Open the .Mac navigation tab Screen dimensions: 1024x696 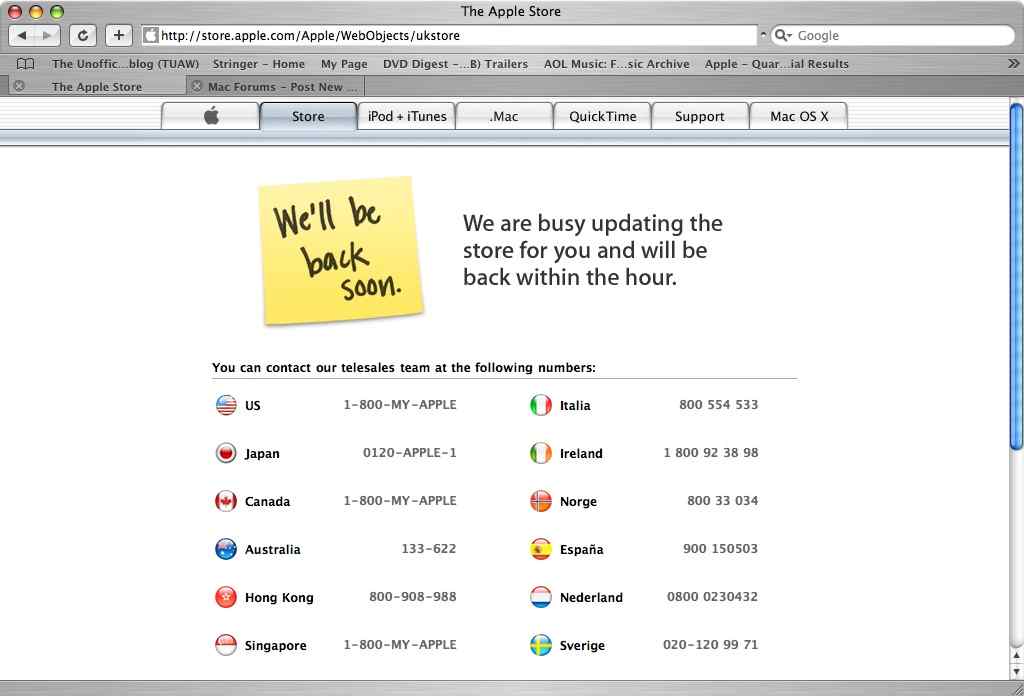point(504,116)
